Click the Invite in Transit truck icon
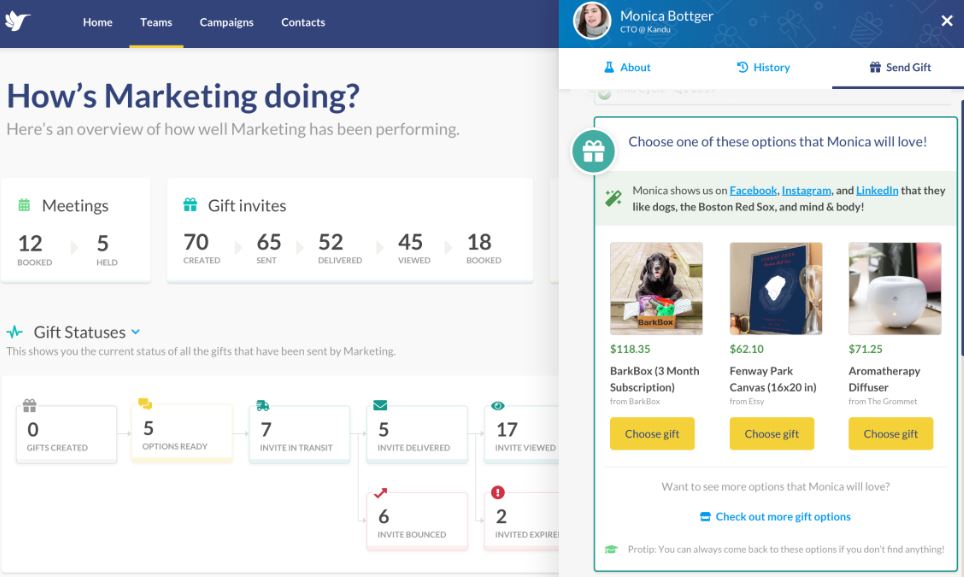The height and width of the screenshot is (577, 964). [x=263, y=406]
